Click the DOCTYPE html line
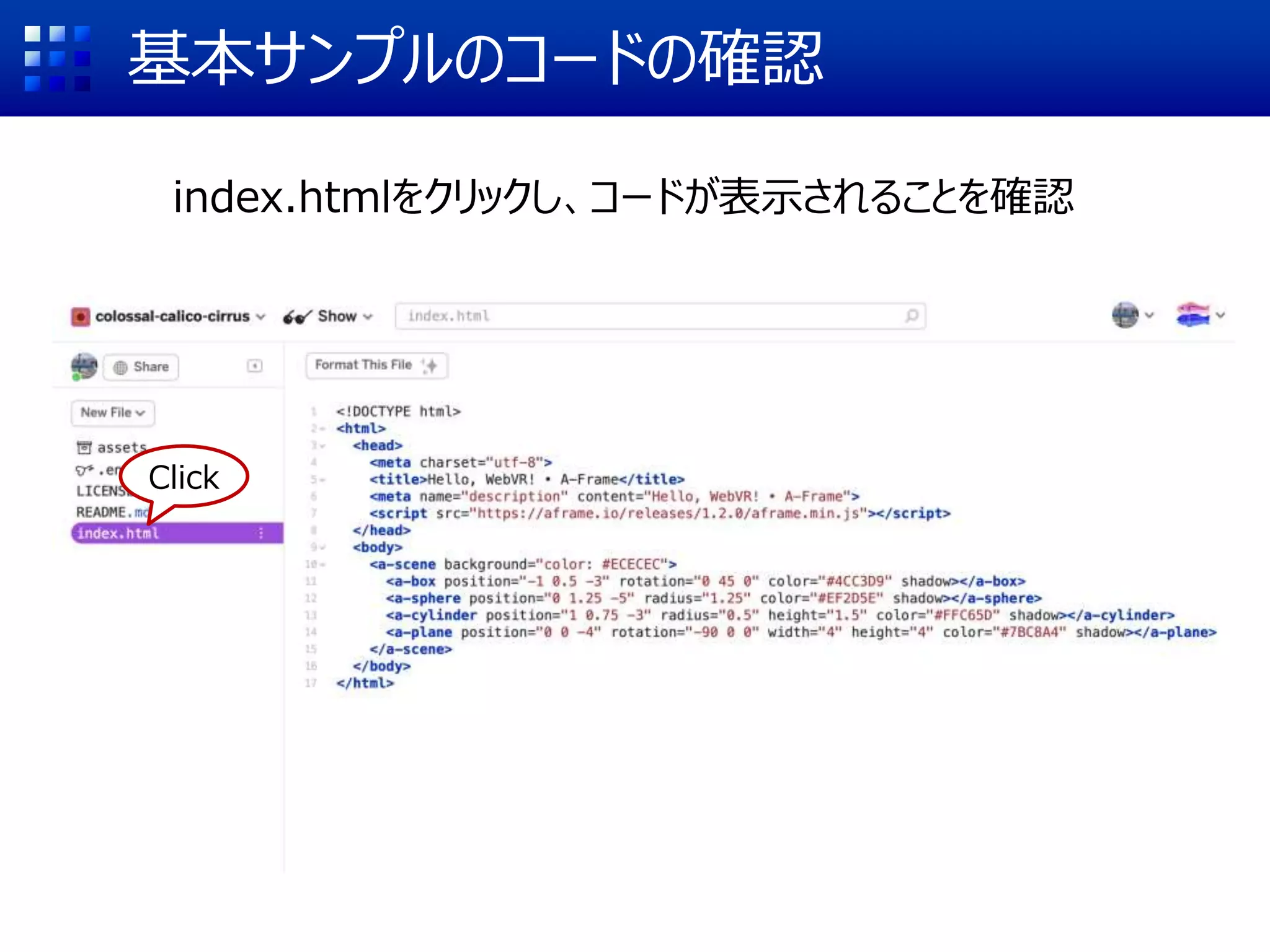The image size is (1270, 952). pyautogui.click(x=398, y=412)
